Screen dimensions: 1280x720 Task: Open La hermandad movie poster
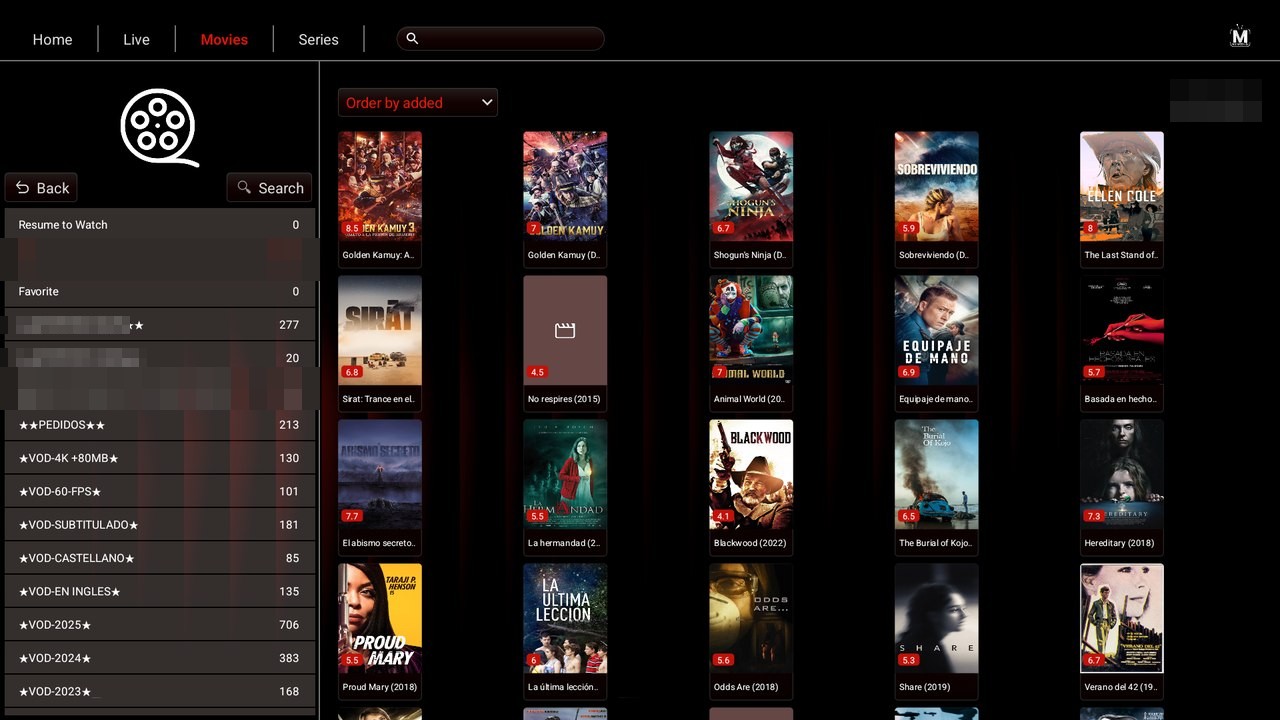click(565, 474)
